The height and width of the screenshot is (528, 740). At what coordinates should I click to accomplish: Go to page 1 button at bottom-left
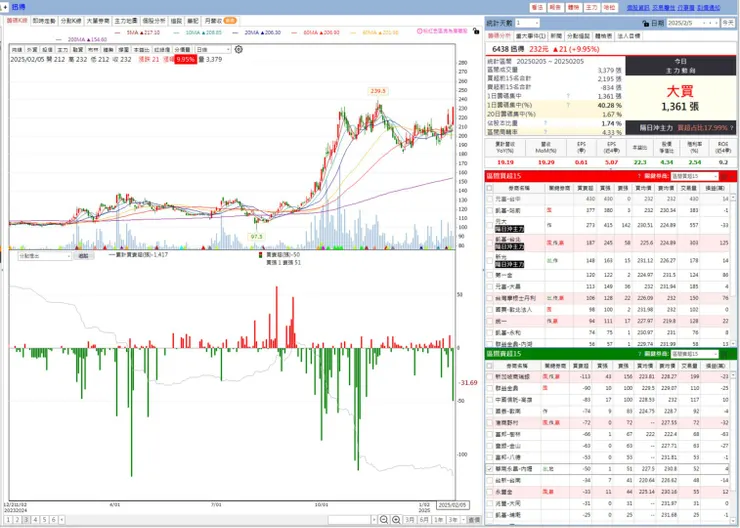(8, 520)
